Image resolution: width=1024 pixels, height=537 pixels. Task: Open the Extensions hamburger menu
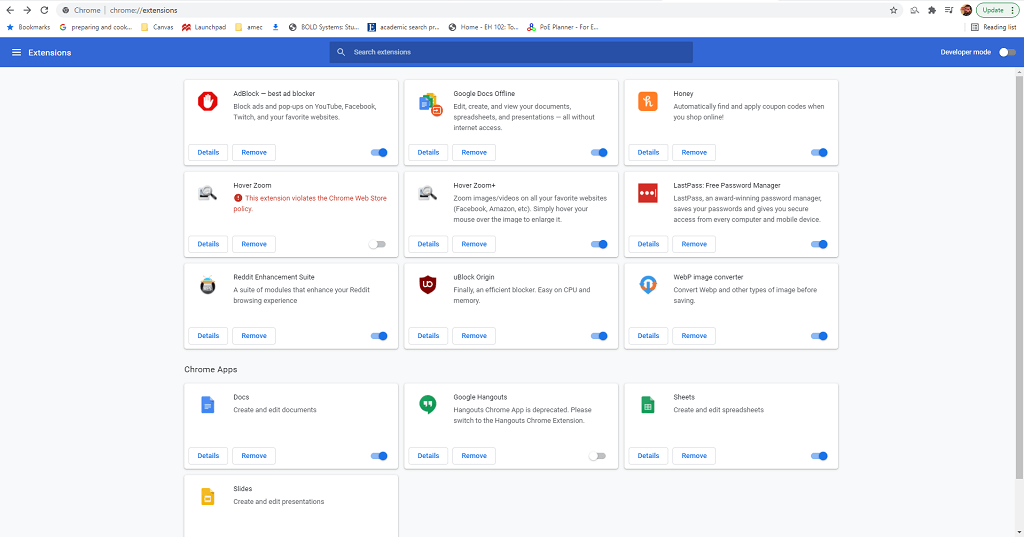(x=16, y=52)
